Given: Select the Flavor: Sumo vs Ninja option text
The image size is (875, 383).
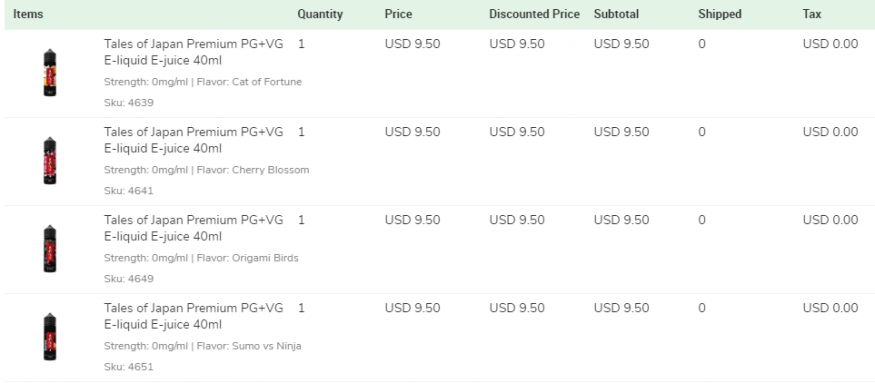Looking at the screenshot, I should 249,346.
